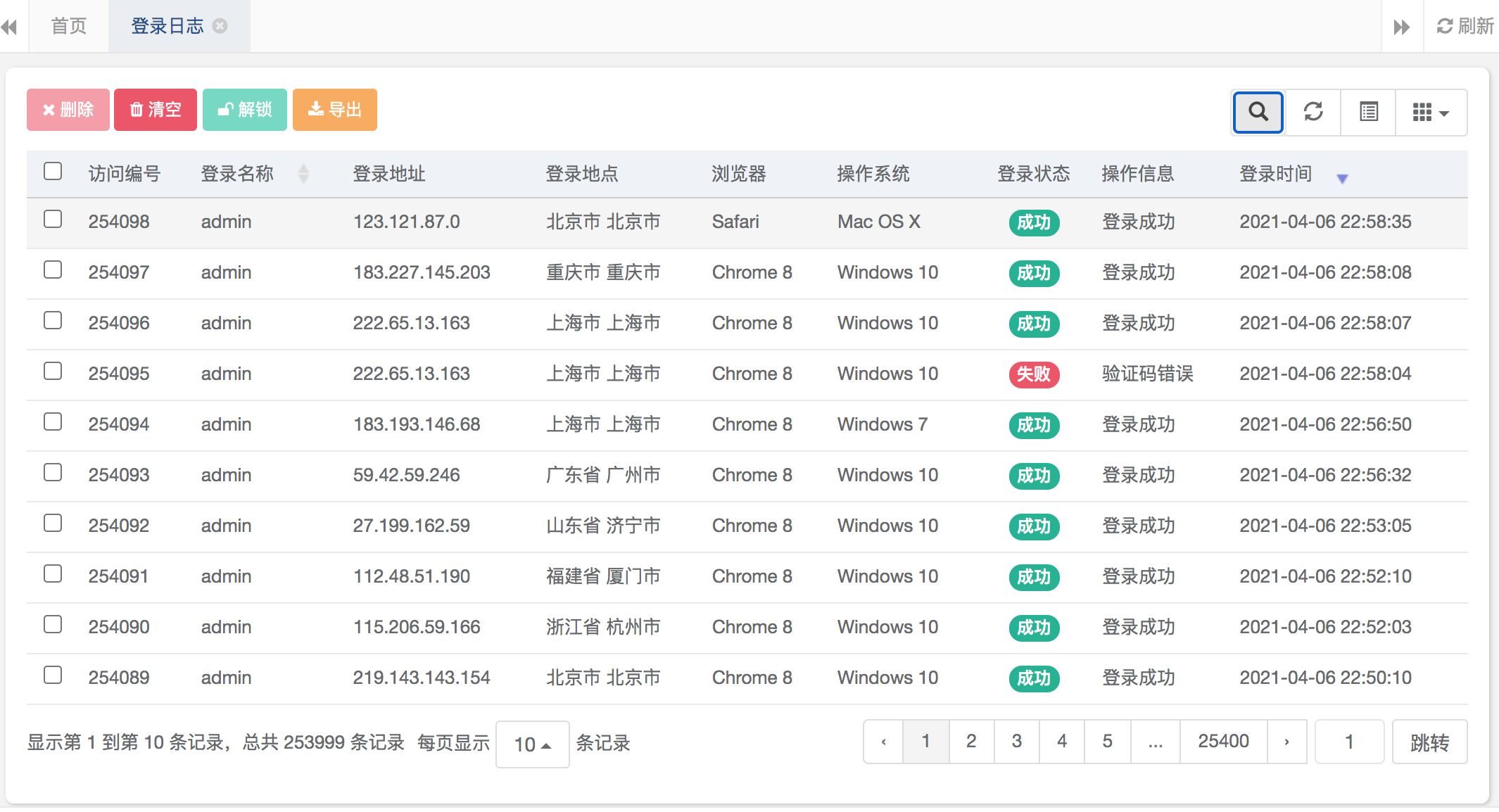Switch to the 首页 tab
Viewport: 1499px width, 812px height.
(x=68, y=26)
